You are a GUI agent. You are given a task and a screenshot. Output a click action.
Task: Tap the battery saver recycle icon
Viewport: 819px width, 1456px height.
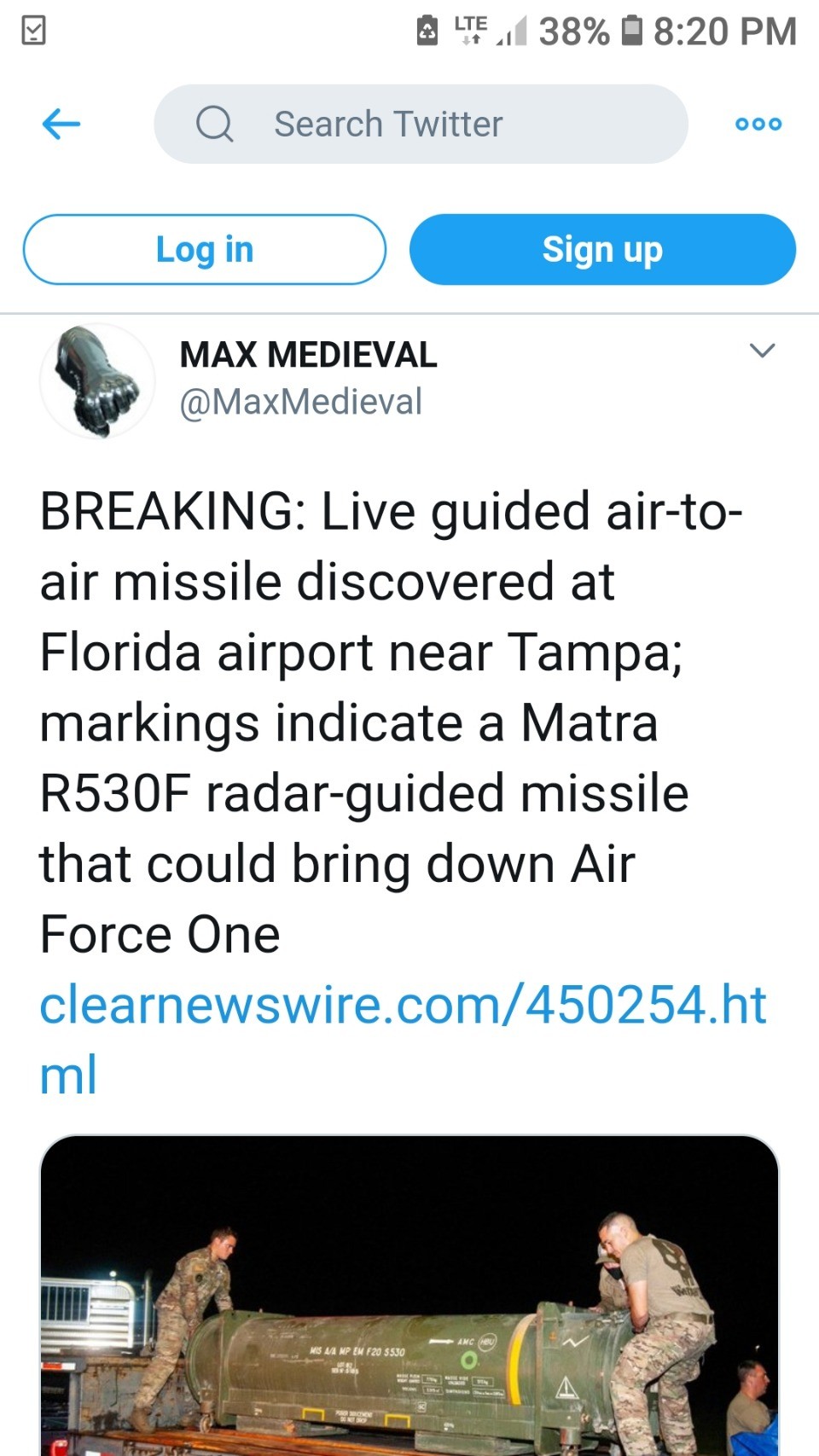[427, 32]
